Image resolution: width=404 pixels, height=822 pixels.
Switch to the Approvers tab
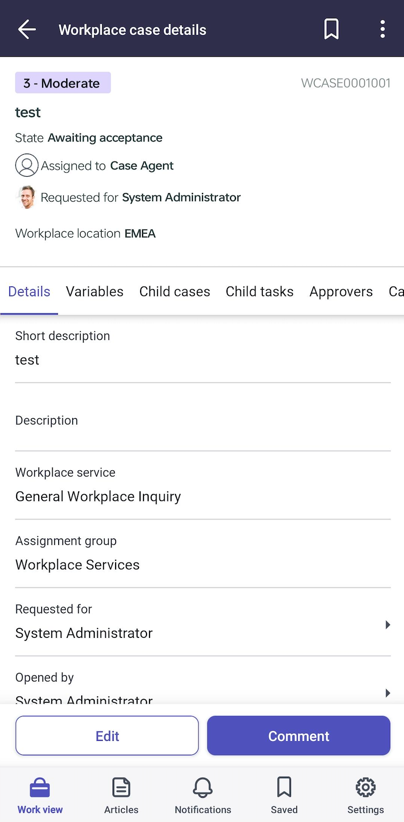click(341, 291)
